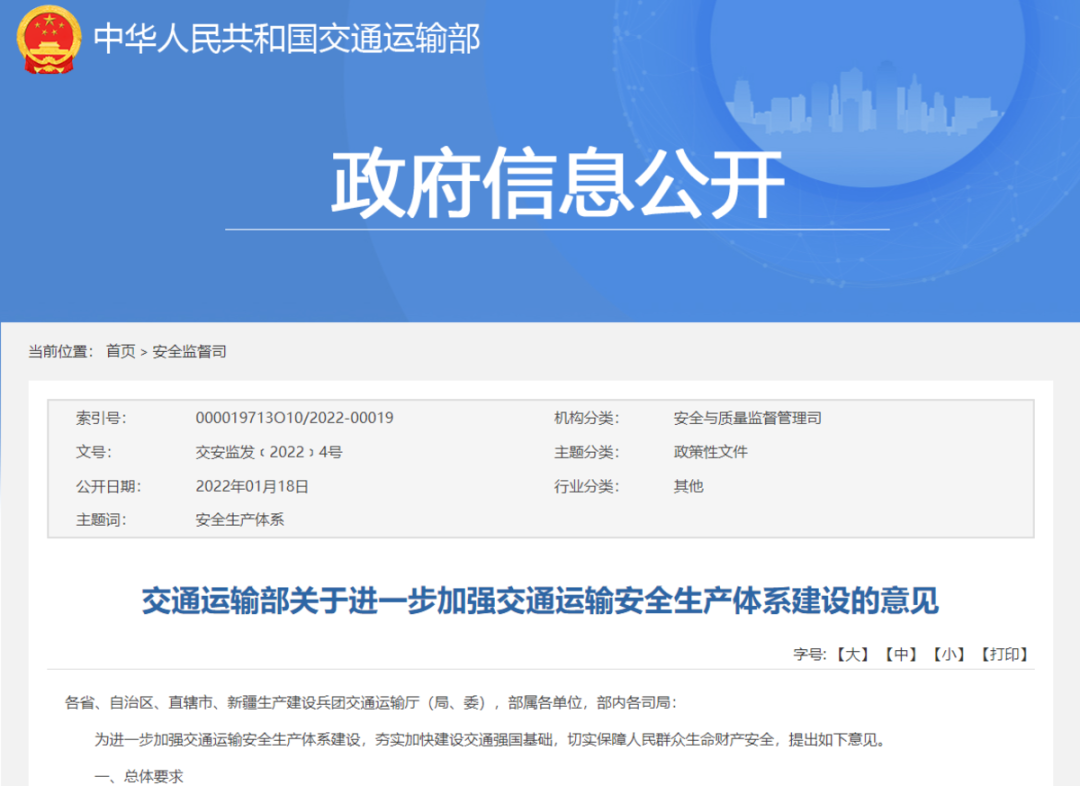This screenshot has height=786, width=1080.
Task: Click the 公开日期 label
Action: 108,486
